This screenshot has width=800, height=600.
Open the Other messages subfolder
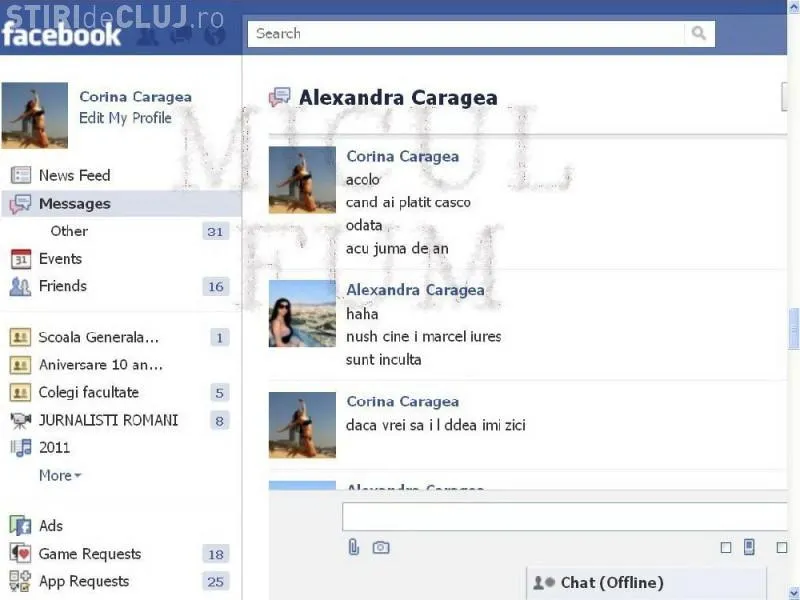69,231
